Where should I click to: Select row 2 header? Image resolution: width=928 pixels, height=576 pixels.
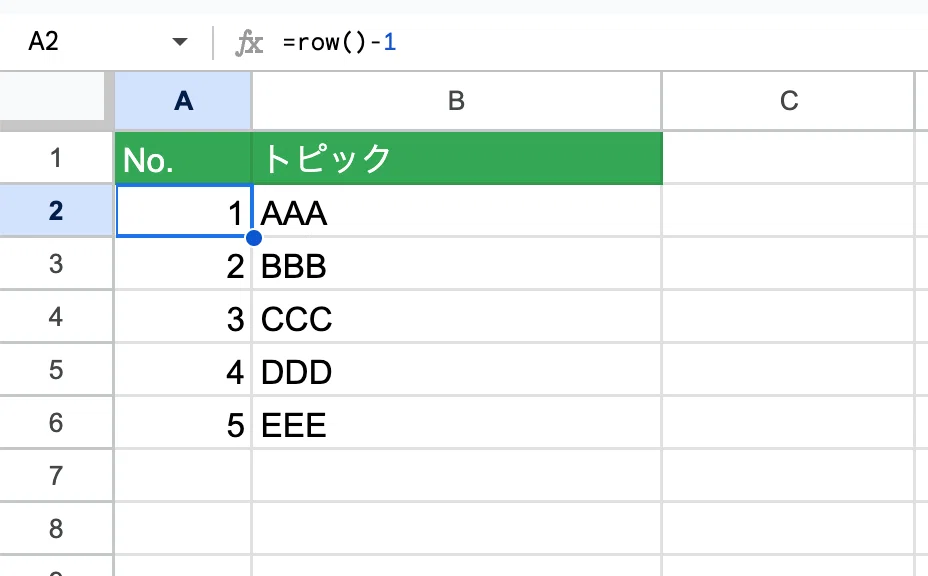[x=56, y=211]
